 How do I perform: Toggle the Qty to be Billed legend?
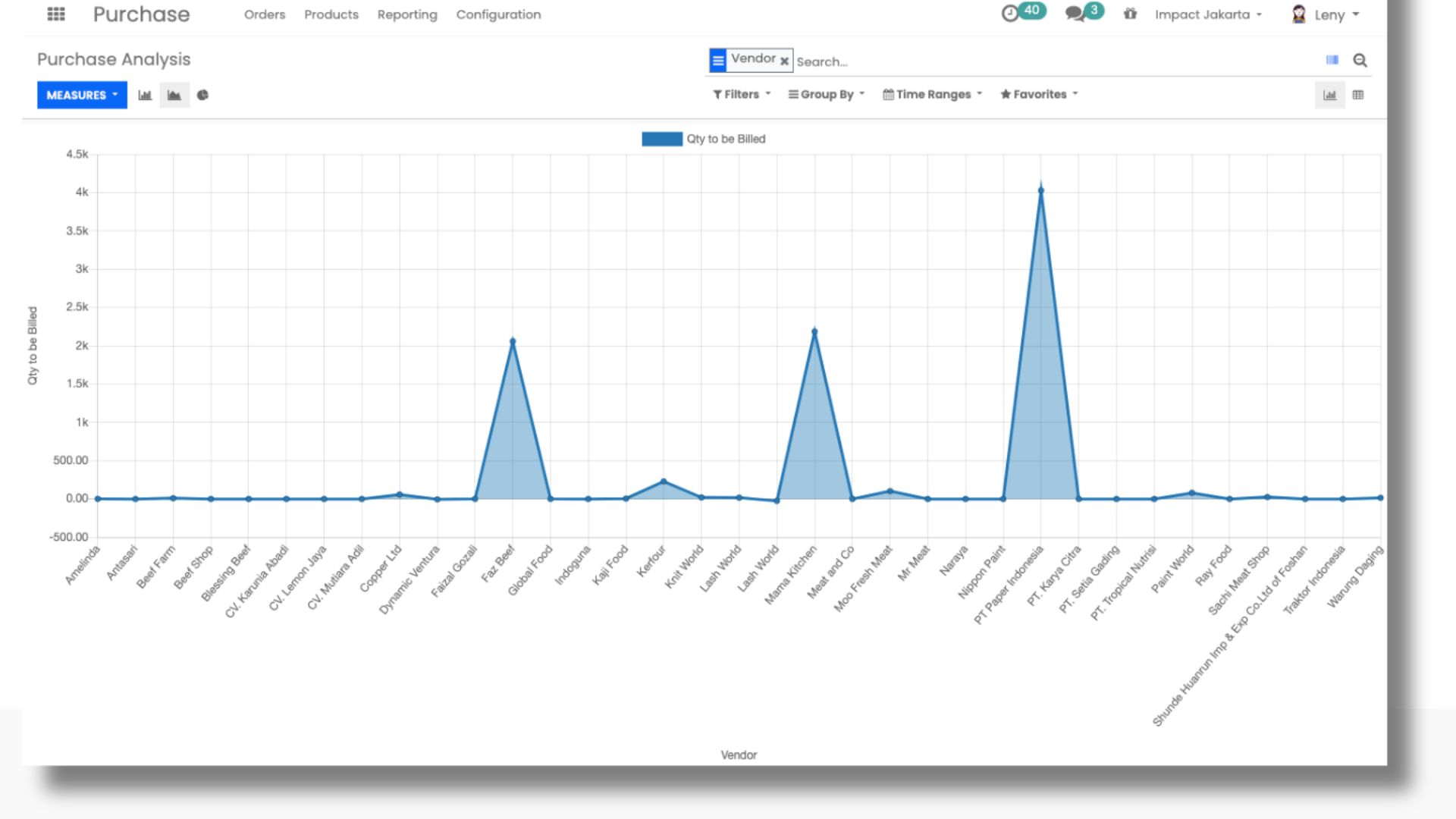tap(704, 139)
